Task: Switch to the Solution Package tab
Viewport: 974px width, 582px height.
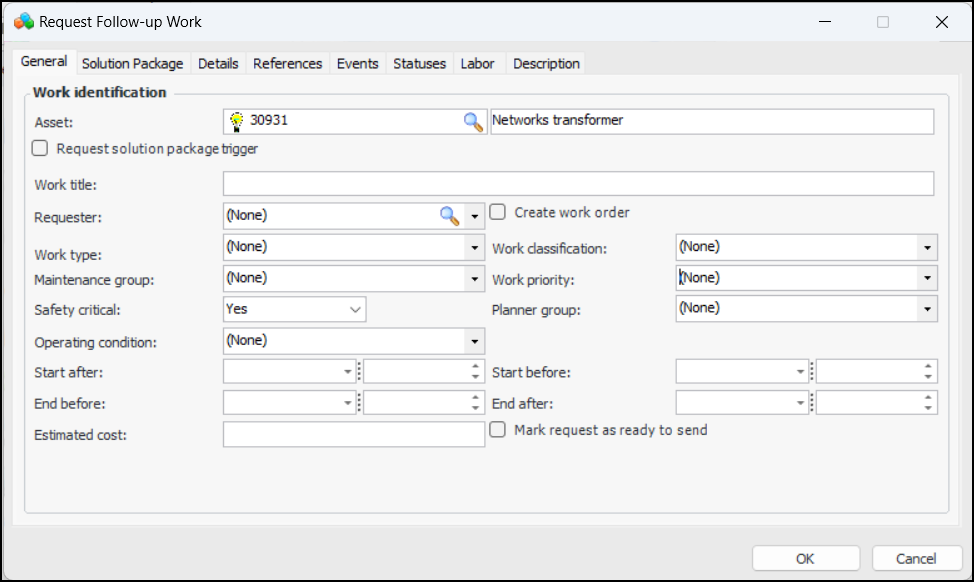Action: 132,63
